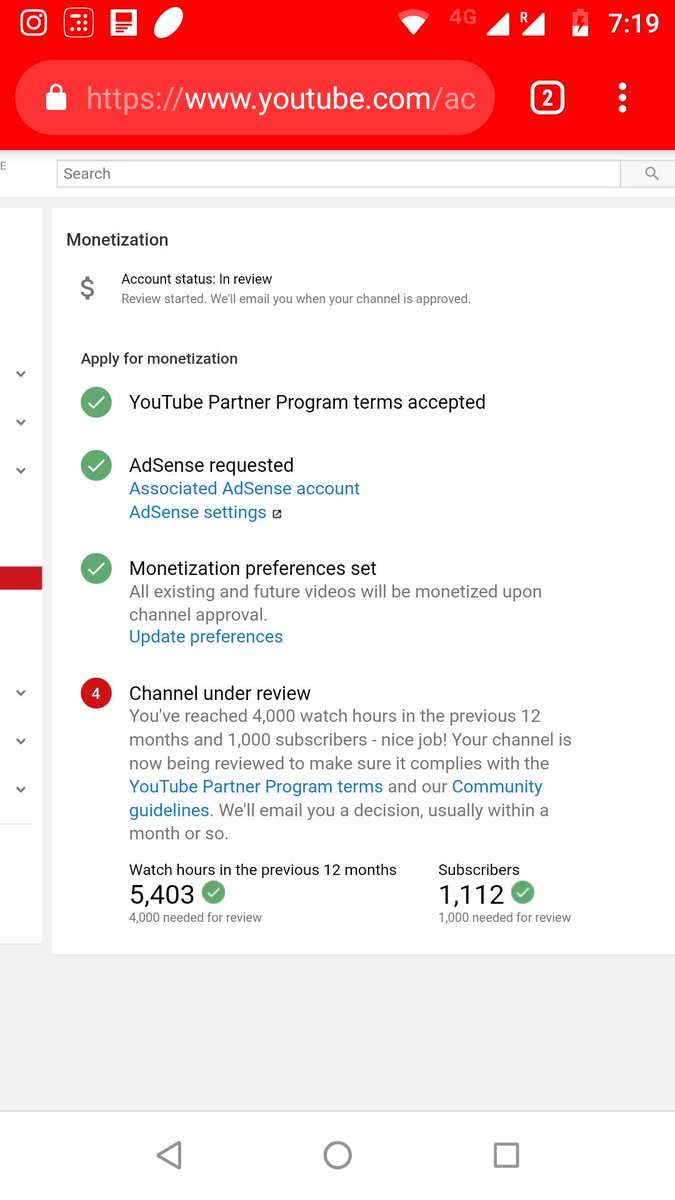
Task: Open the Instagram notification icon
Action: pyautogui.click(x=34, y=21)
